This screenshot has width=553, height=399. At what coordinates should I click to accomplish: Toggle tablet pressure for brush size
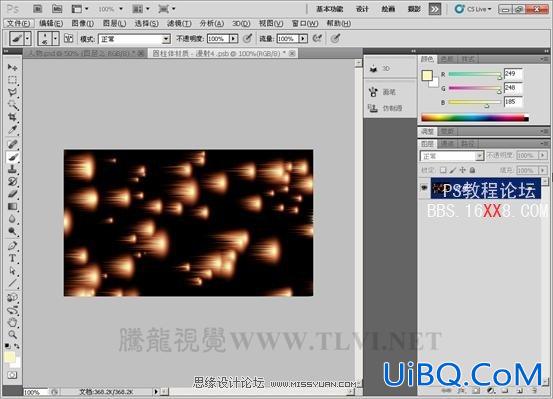pos(335,38)
